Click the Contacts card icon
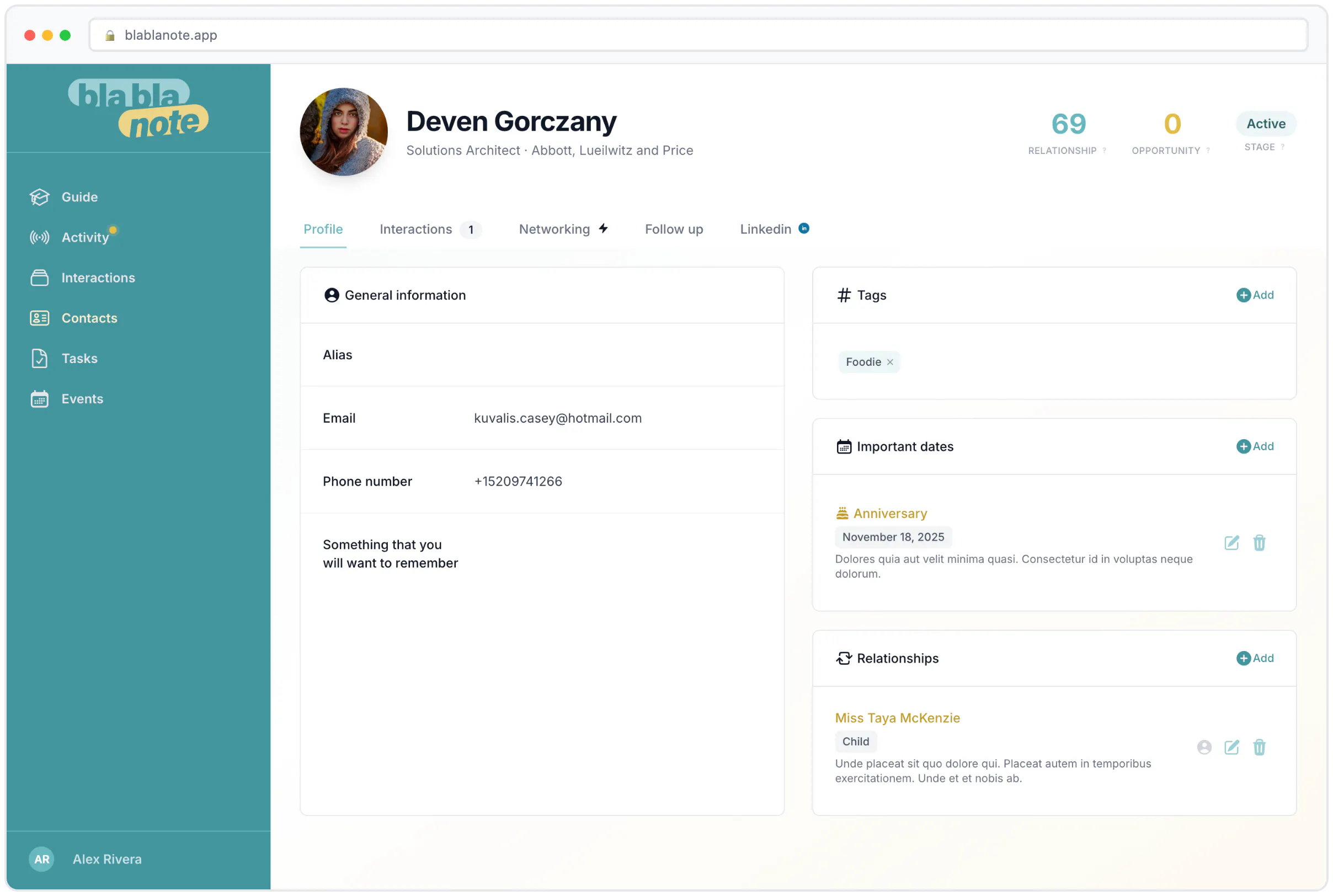Screen dimensions: 1333x896 pos(39,318)
